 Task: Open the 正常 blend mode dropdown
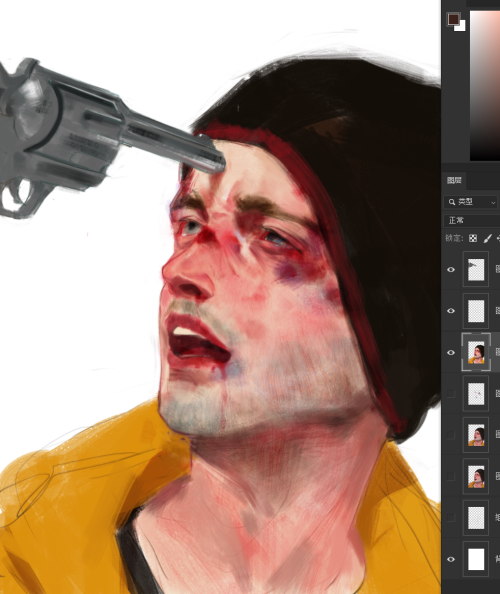472,220
